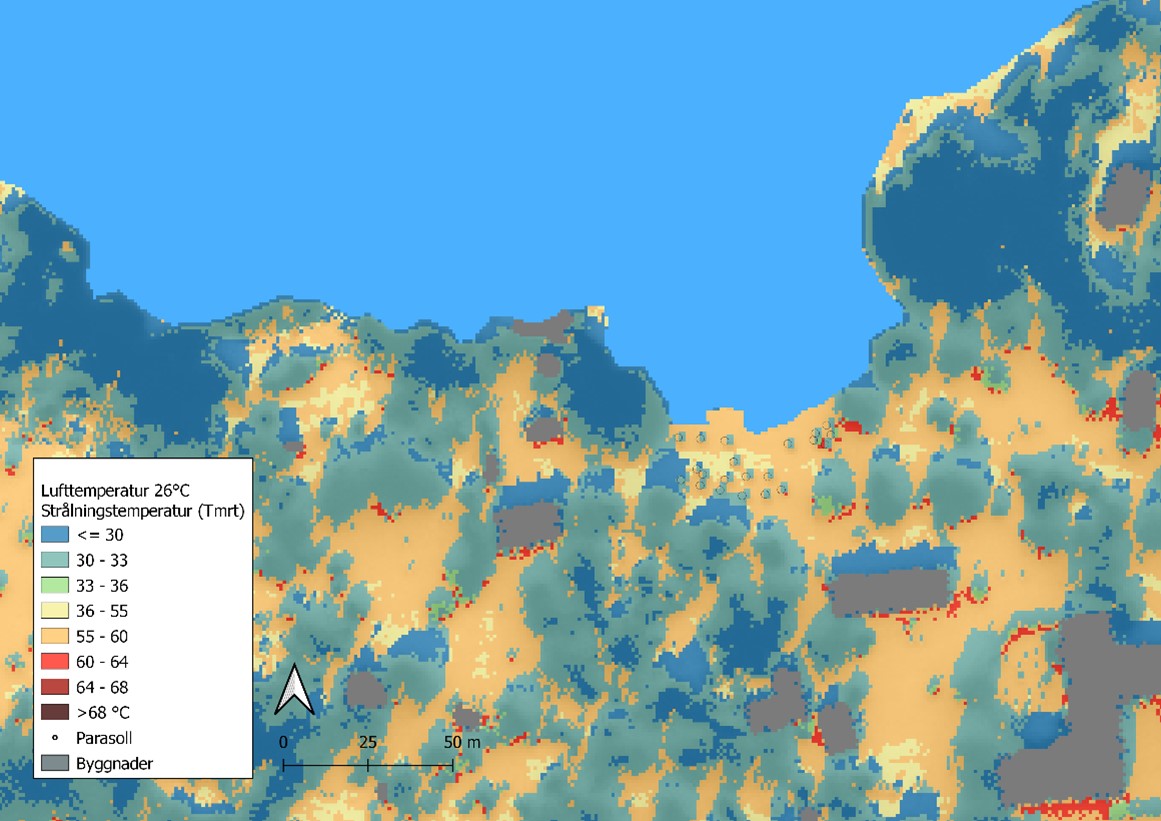The width and height of the screenshot is (1161, 821).
Task: Click the Parasoll circle symbol in legend
Action: pos(56,738)
